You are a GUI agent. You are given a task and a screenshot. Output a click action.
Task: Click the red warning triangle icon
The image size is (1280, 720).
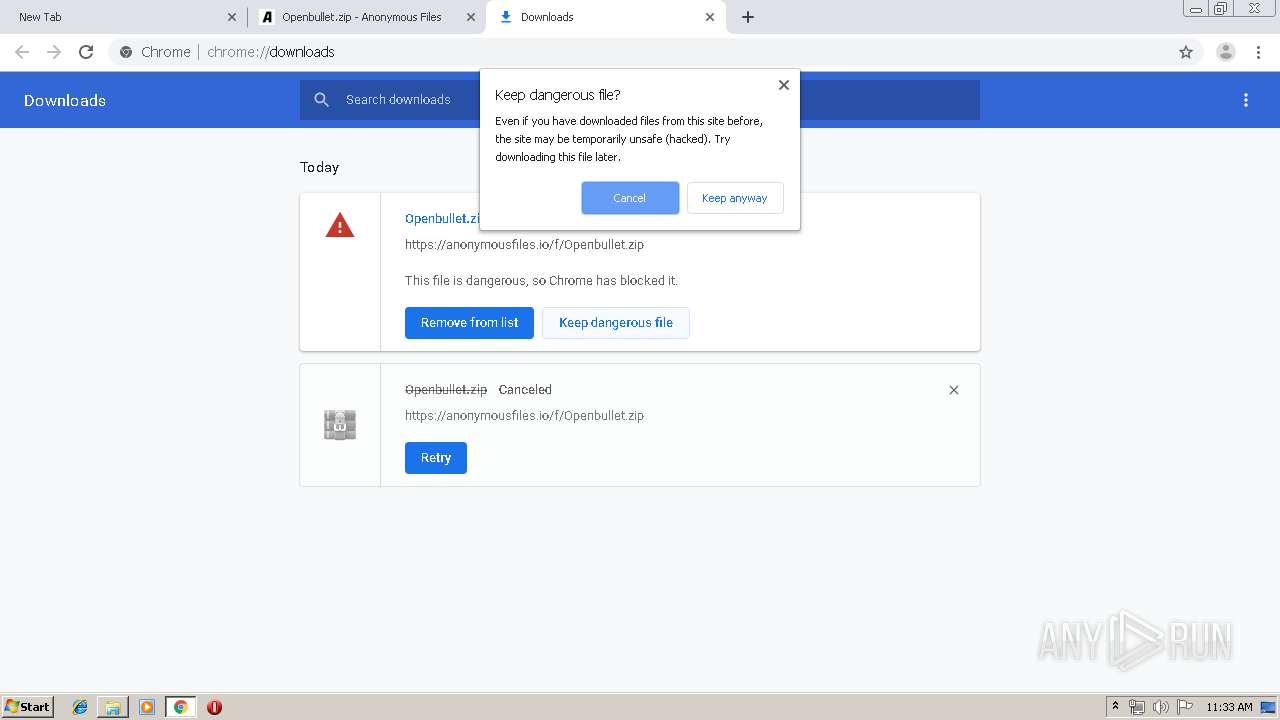pyautogui.click(x=340, y=226)
